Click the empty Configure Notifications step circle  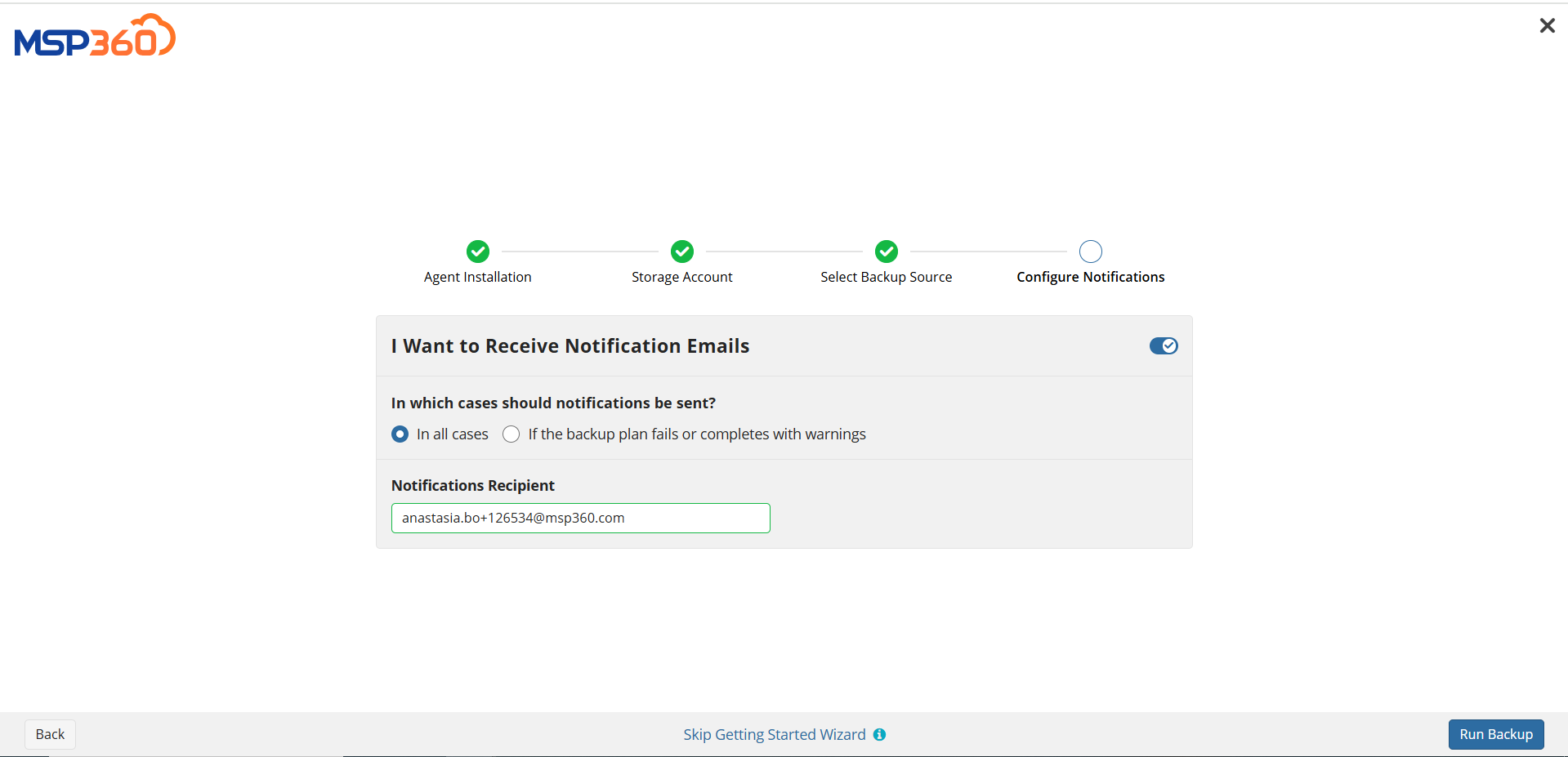[x=1090, y=252]
